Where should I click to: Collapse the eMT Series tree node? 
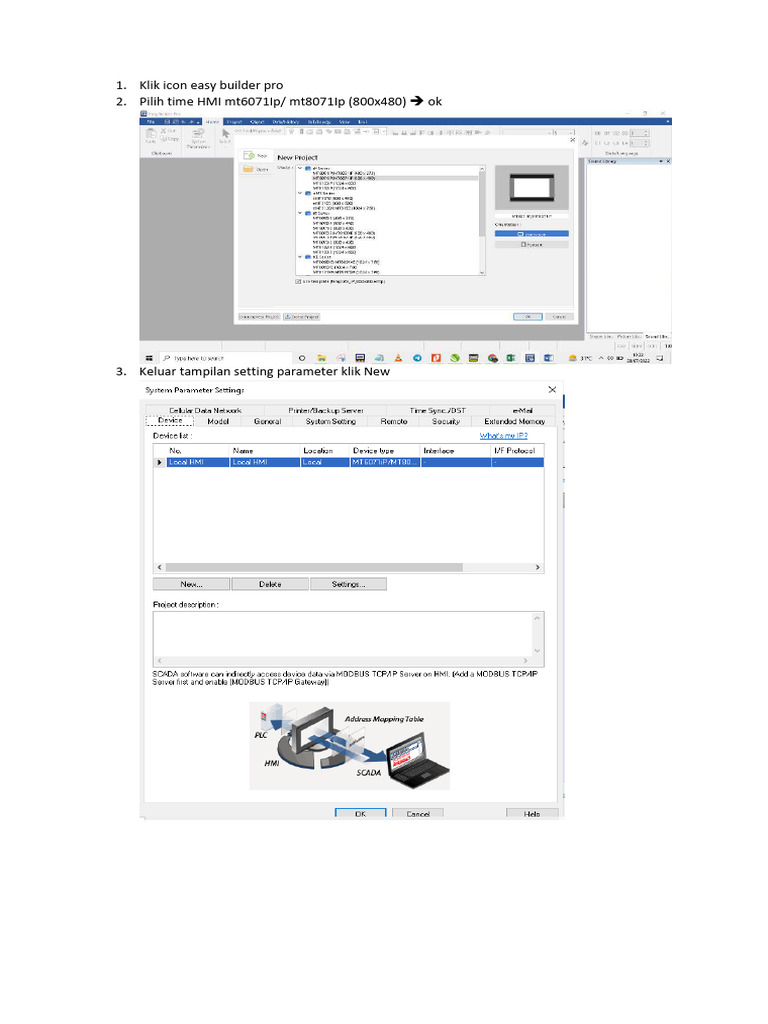tap(300, 193)
